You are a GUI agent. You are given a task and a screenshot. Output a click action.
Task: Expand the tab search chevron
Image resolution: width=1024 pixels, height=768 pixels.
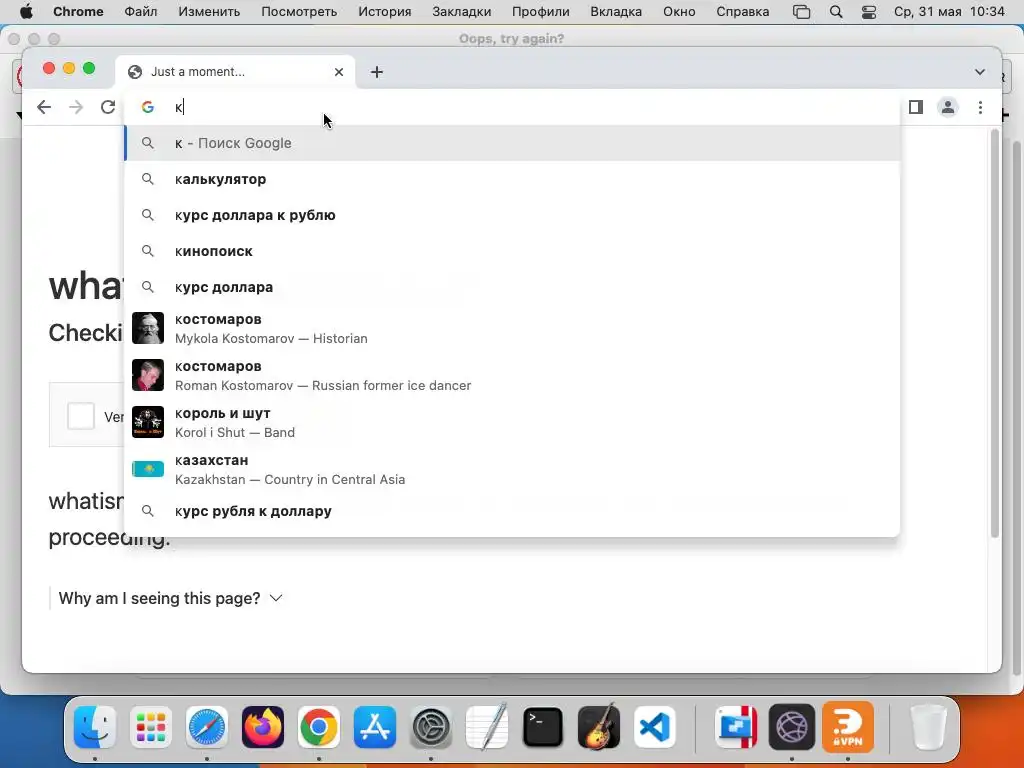980,72
